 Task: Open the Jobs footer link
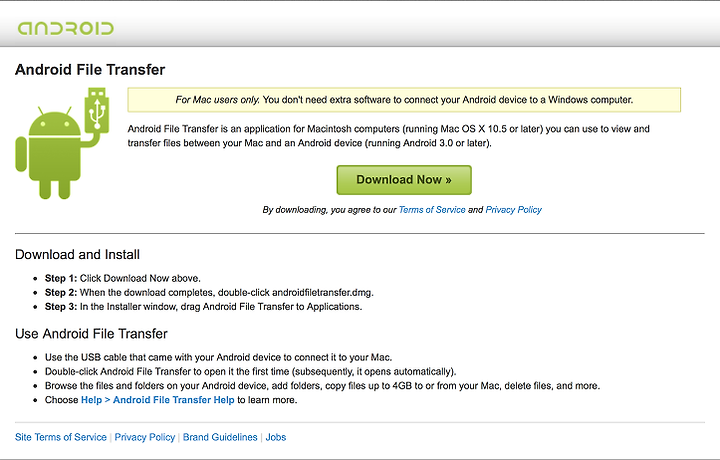pyautogui.click(x=276, y=437)
